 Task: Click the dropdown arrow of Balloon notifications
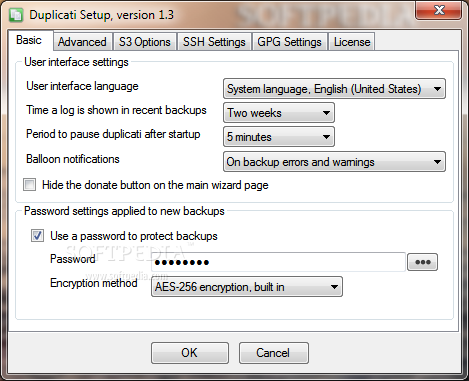click(437, 162)
